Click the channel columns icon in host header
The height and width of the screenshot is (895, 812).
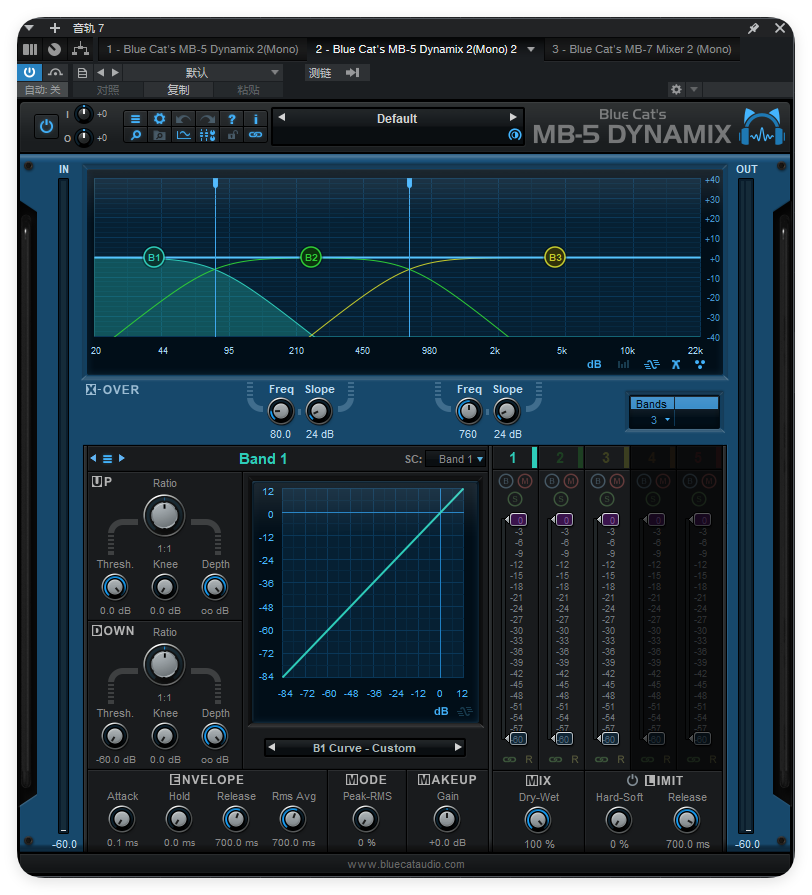(30, 50)
